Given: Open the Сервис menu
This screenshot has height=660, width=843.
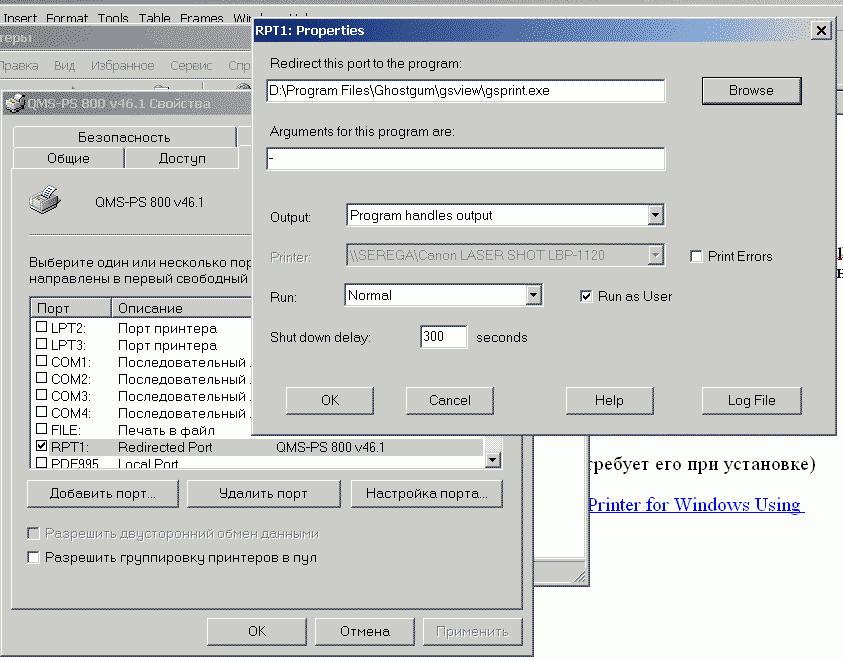Looking at the screenshot, I should pos(191,66).
